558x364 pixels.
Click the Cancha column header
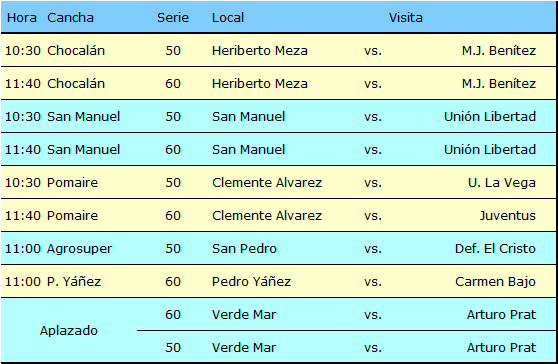[70, 18]
